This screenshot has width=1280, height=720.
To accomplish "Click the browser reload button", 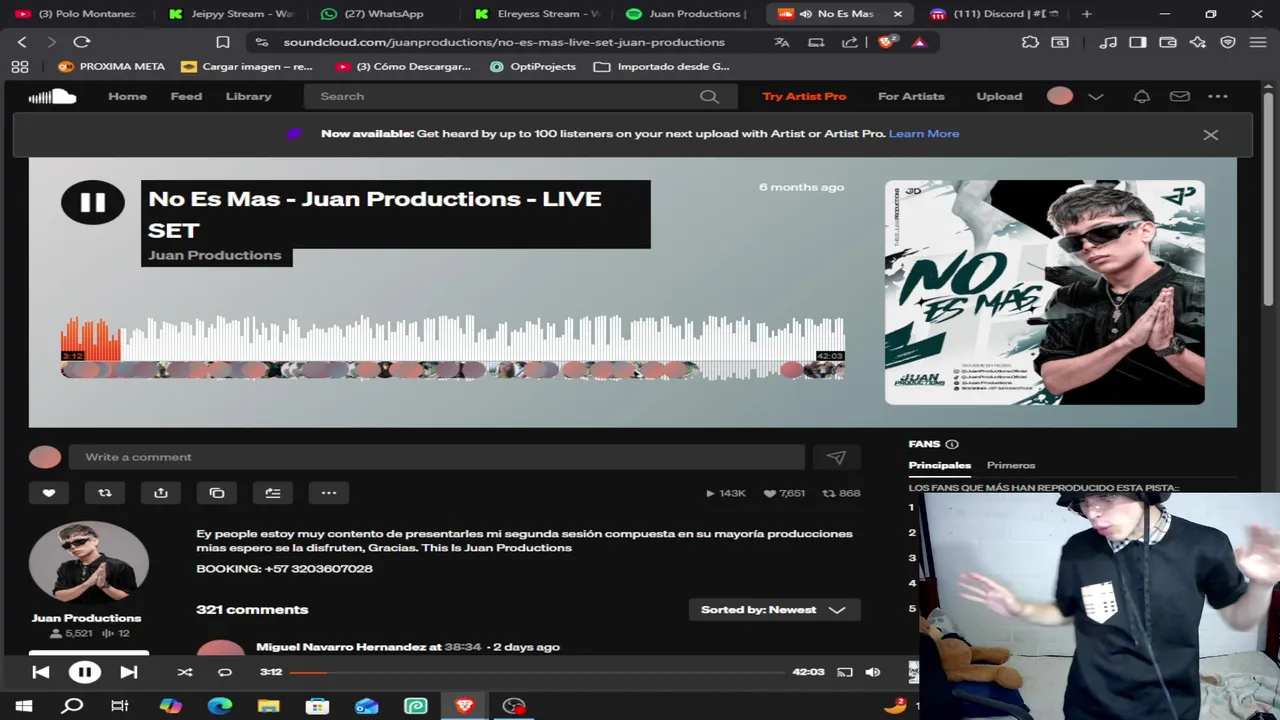I will click(82, 42).
